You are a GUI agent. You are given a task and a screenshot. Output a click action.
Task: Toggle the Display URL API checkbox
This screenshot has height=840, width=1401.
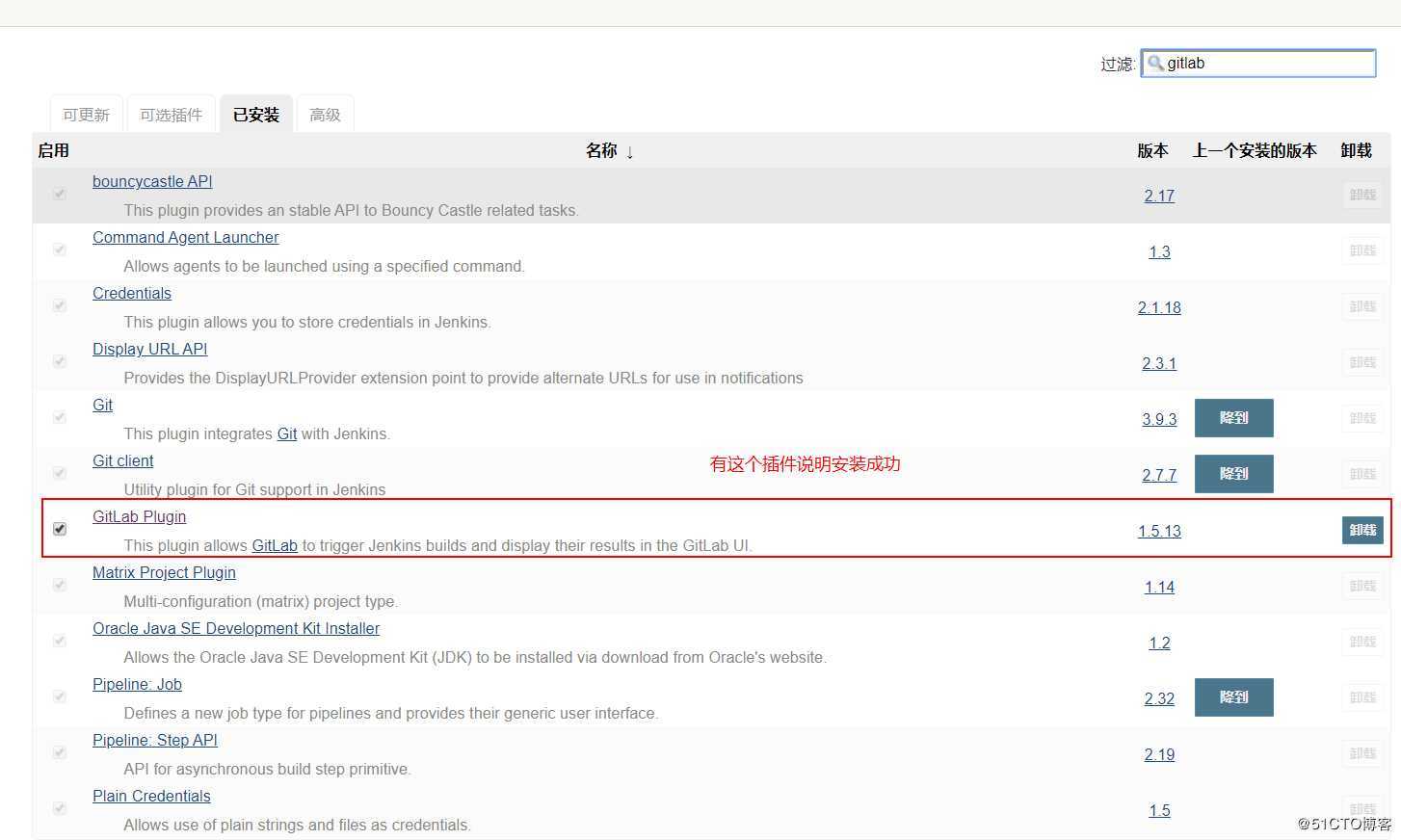pyautogui.click(x=60, y=361)
